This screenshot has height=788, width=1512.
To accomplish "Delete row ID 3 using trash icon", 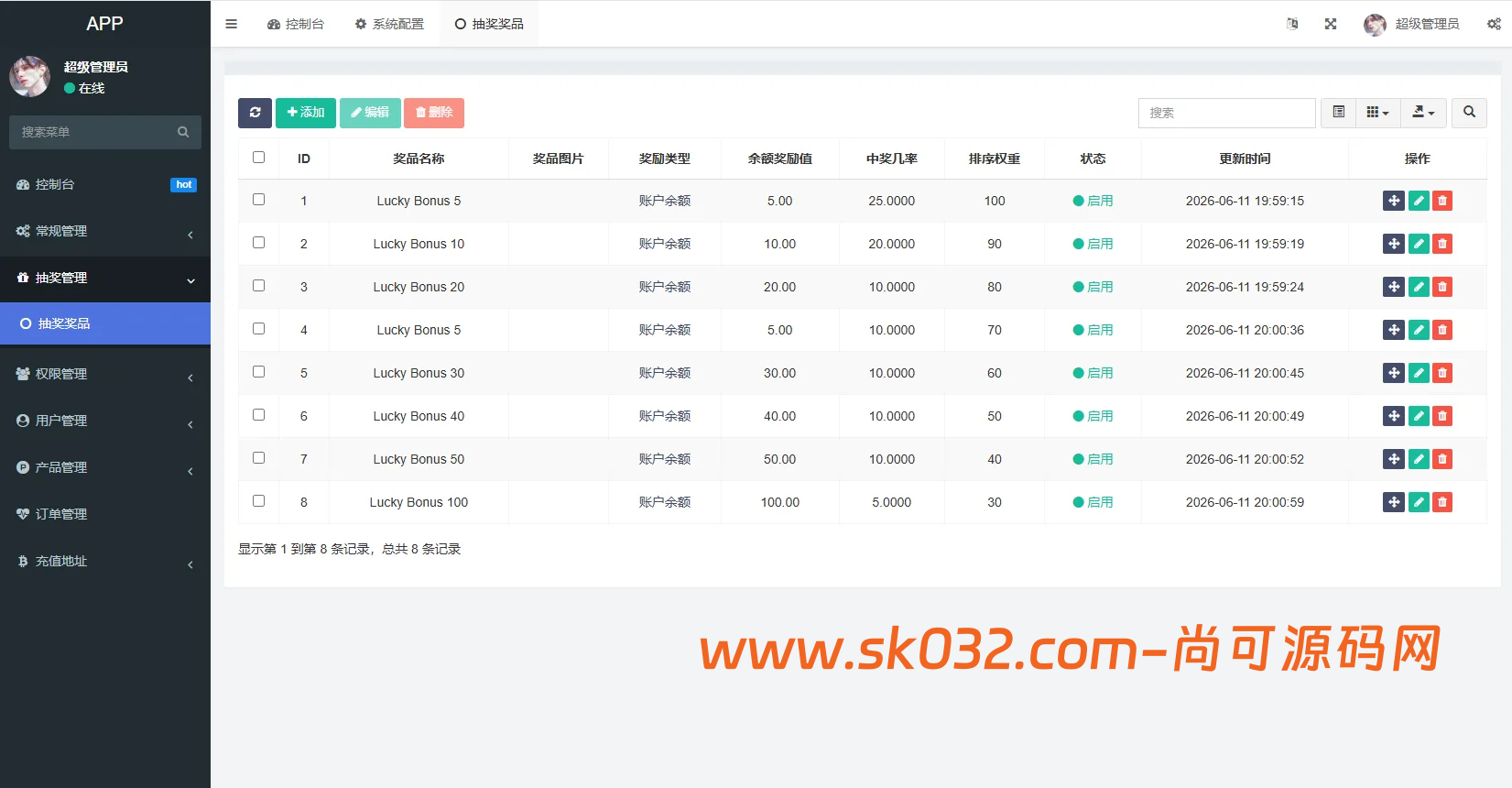I will (x=1442, y=287).
